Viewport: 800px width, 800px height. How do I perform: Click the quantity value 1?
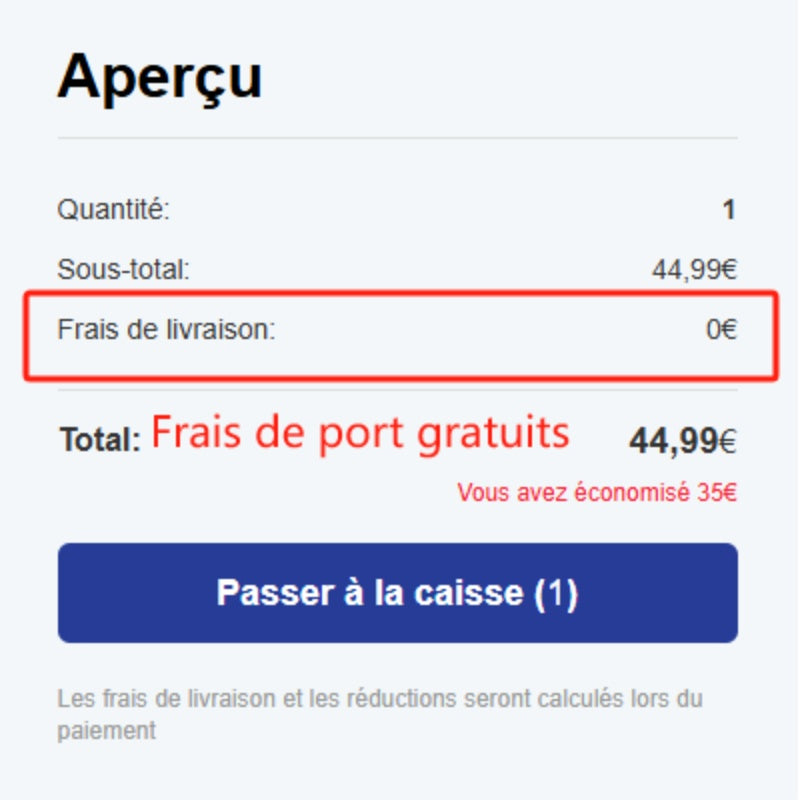pos(730,210)
